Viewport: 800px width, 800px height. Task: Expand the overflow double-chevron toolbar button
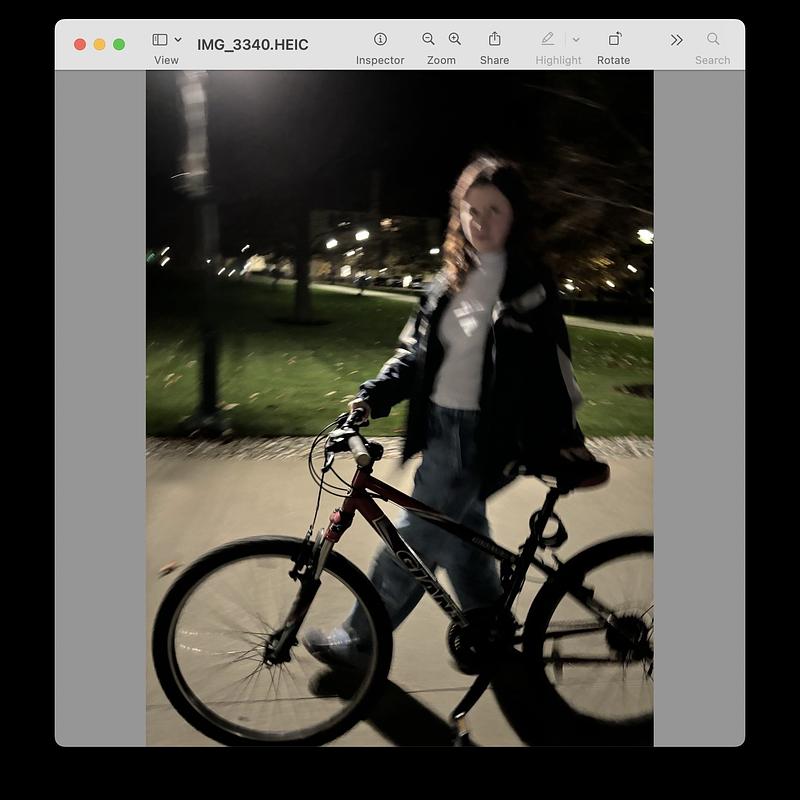[x=677, y=40]
